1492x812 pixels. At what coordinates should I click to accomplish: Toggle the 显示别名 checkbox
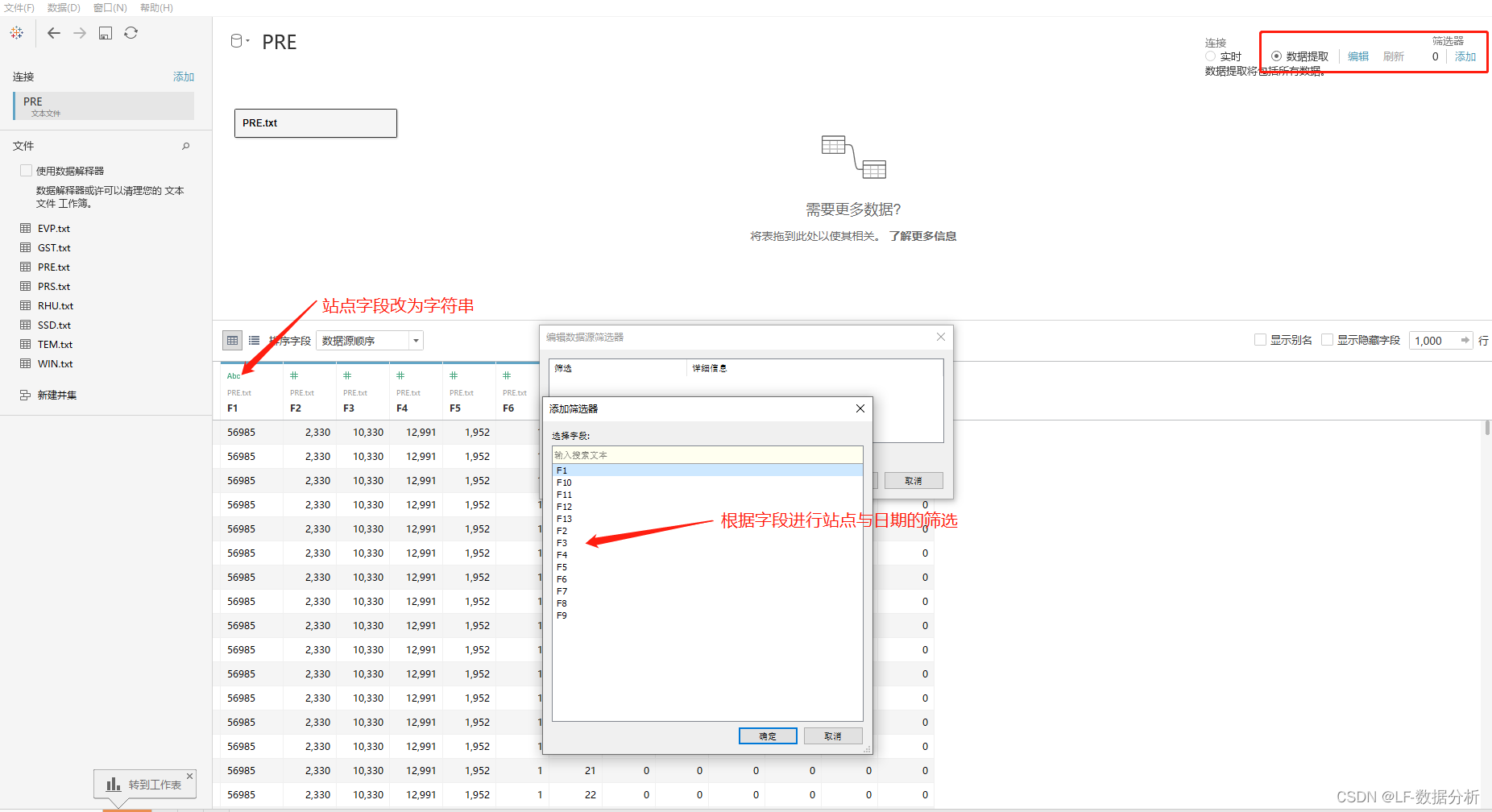coord(1260,340)
